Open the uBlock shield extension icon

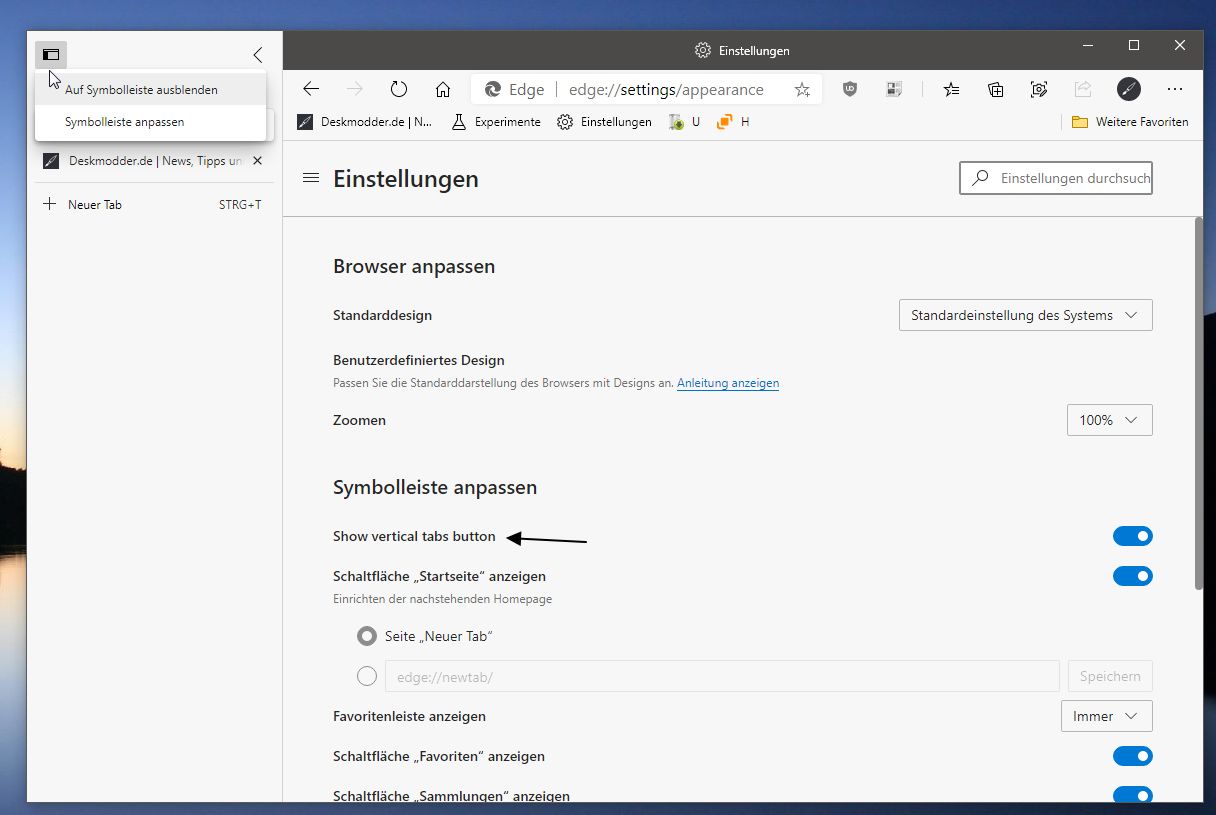pyautogui.click(x=850, y=89)
